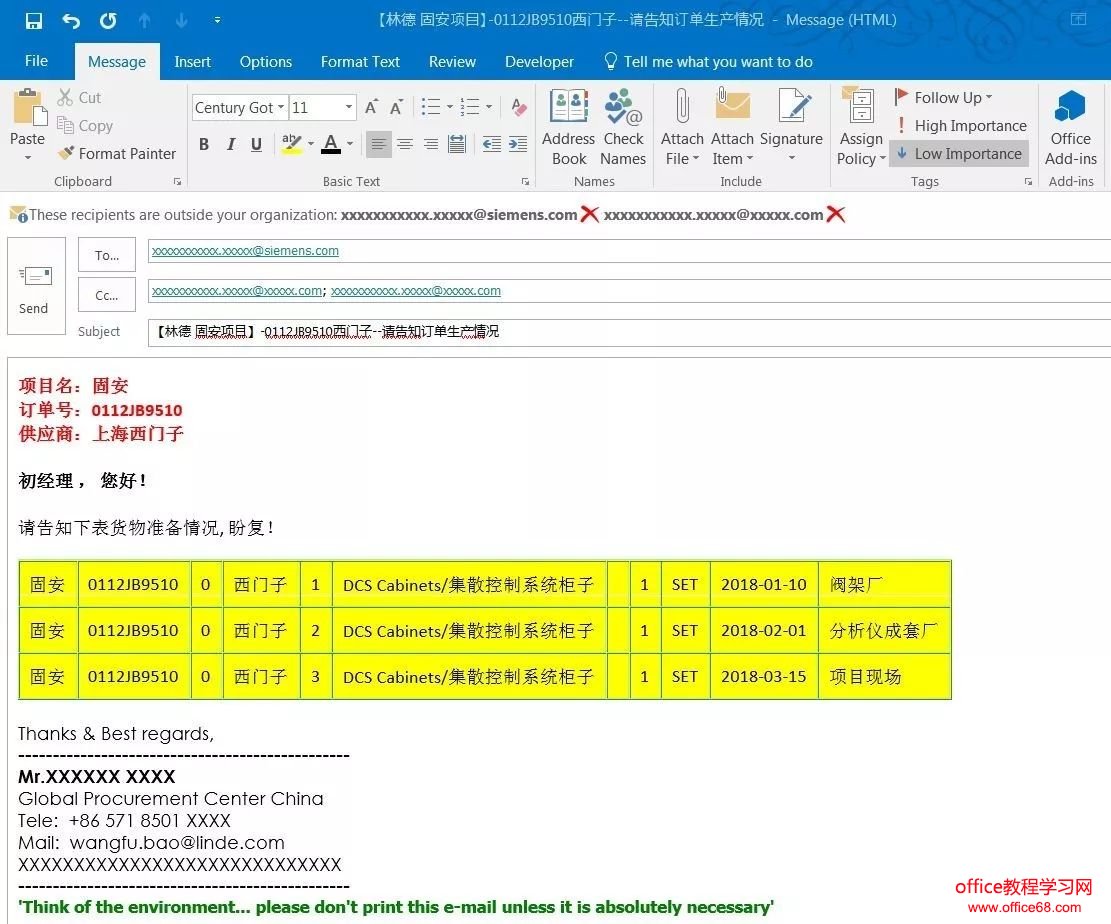Toggle bold formatting

point(204,145)
